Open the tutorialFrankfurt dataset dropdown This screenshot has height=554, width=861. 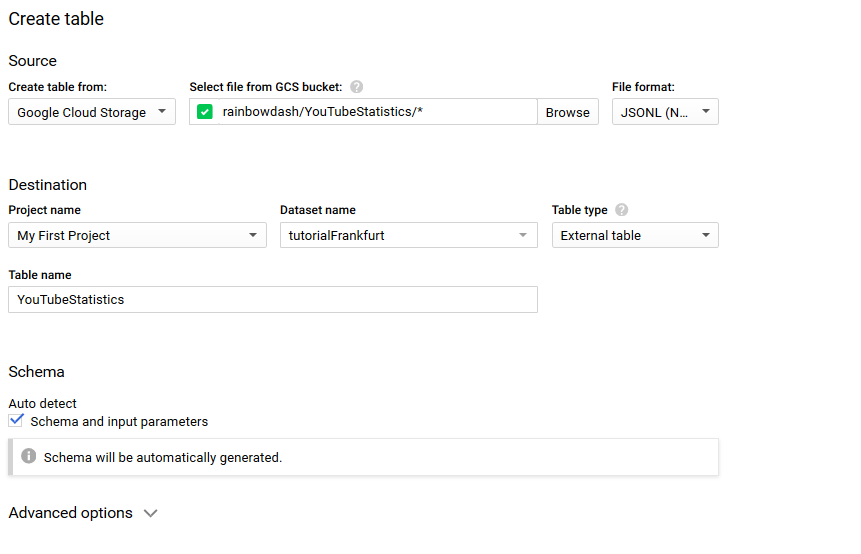pos(409,236)
